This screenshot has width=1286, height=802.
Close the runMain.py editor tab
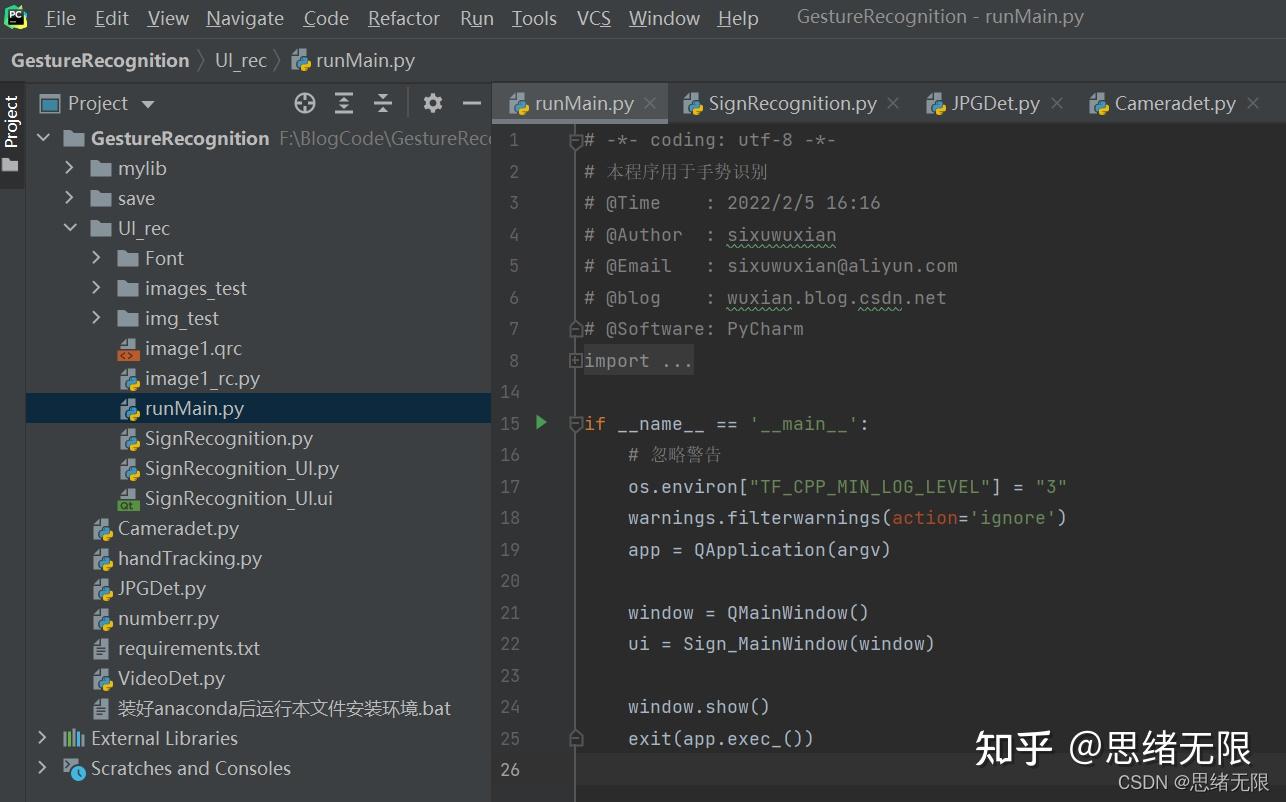650,103
